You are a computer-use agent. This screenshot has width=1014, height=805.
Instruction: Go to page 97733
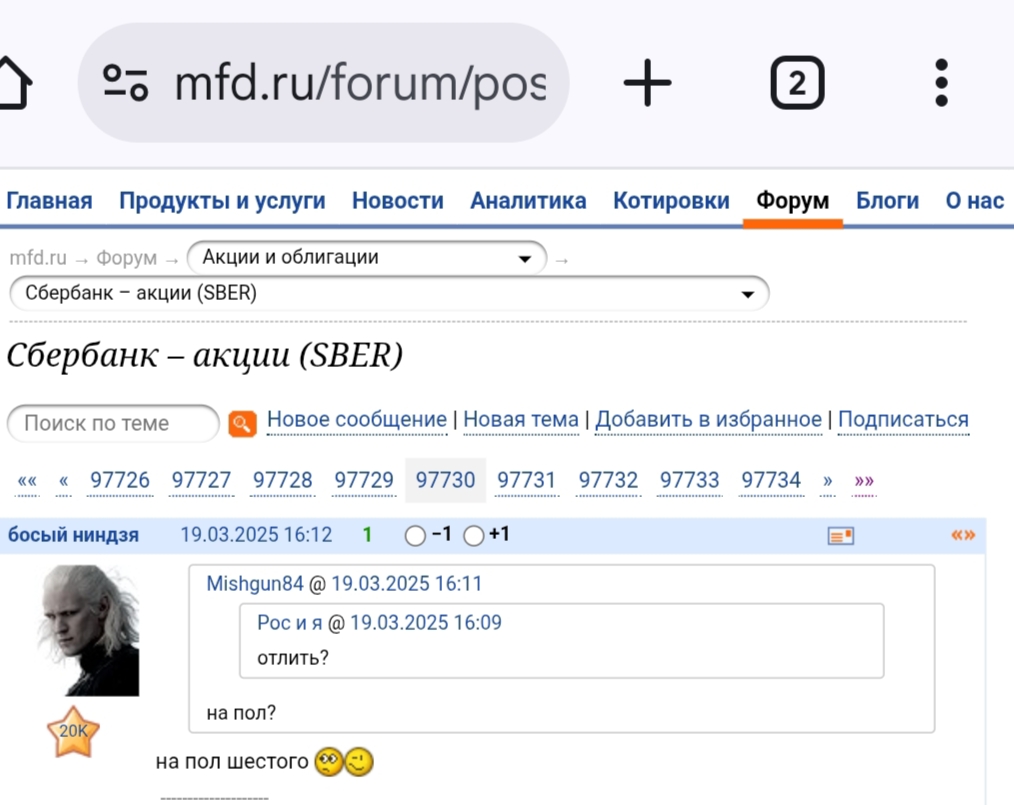pyautogui.click(x=689, y=480)
